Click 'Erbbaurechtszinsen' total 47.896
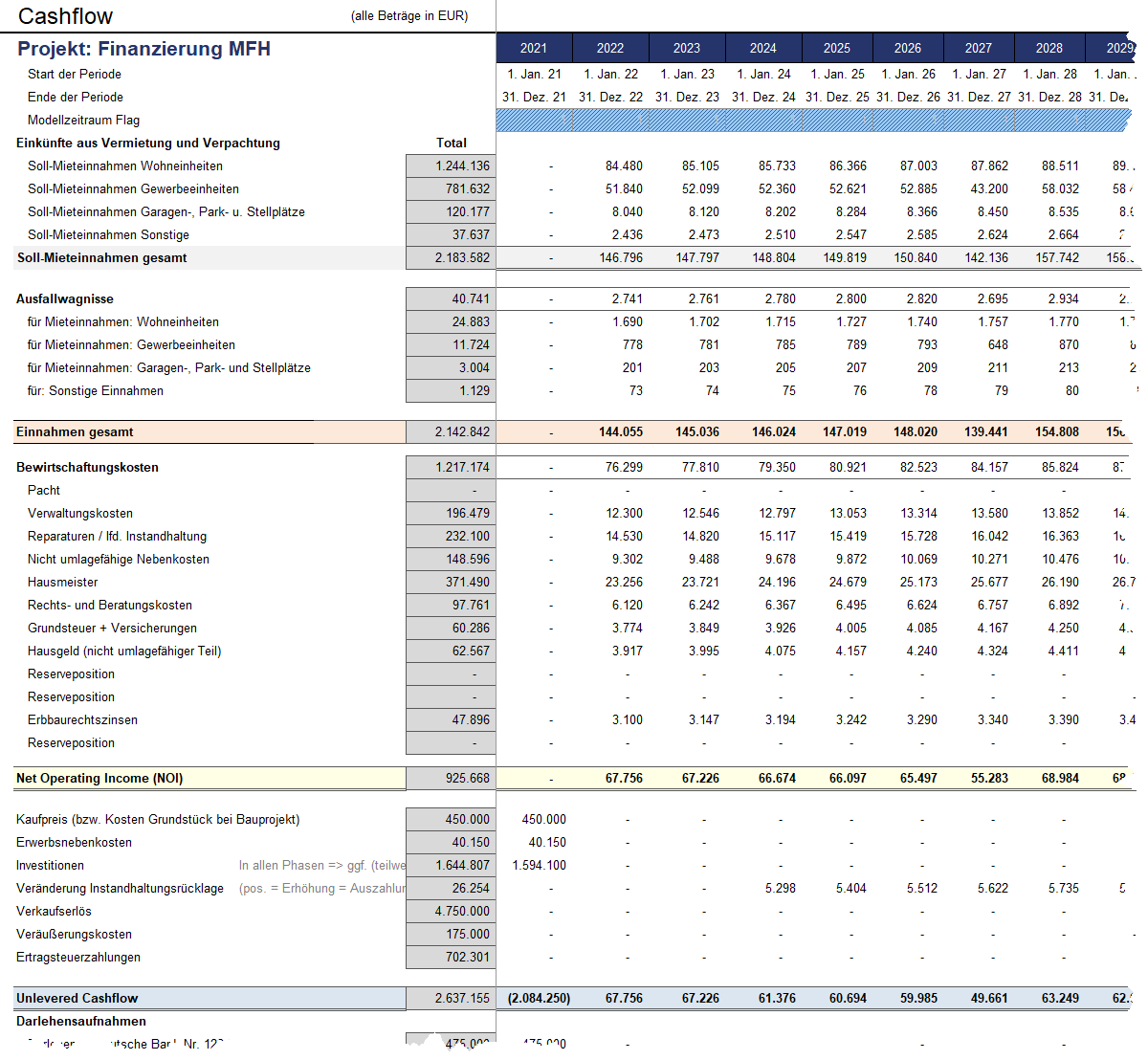1148x1060 pixels. coord(451,719)
